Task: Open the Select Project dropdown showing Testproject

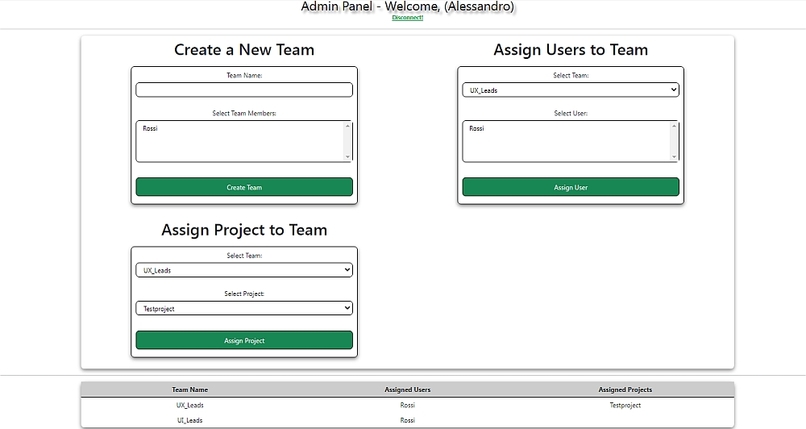Action: 244,308
